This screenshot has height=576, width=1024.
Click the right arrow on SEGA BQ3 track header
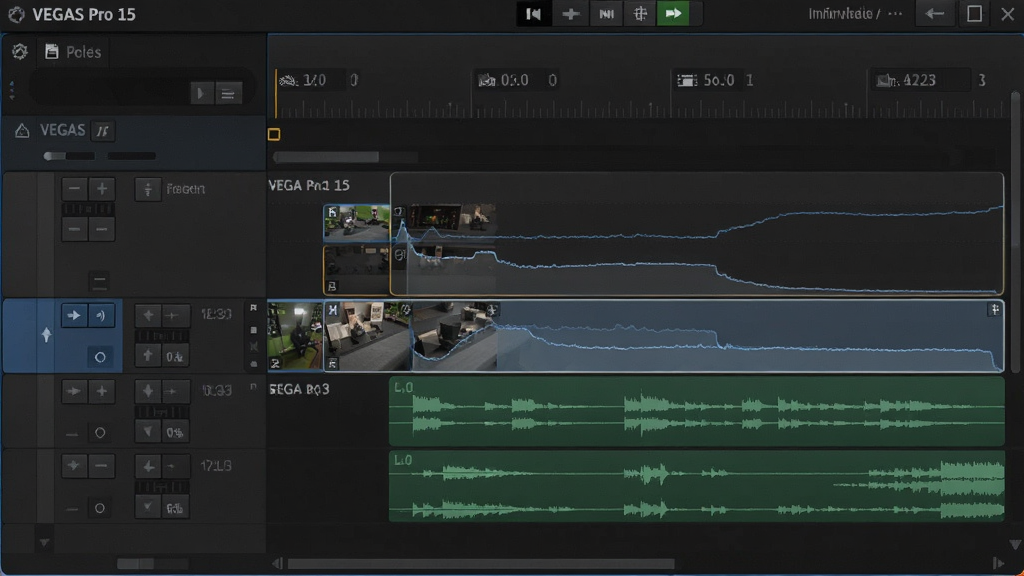74,391
